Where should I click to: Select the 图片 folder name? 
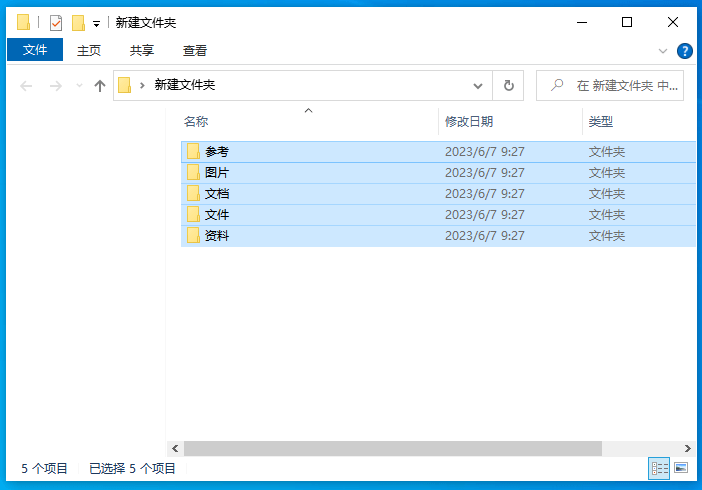tap(217, 173)
